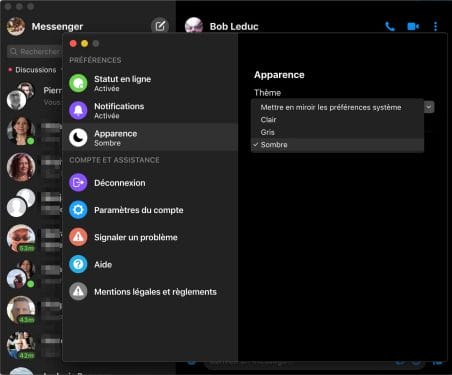This screenshot has width=452, height=375.
Task: Click the Signaler un problème warning icon
Action: [x=78, y=237]
